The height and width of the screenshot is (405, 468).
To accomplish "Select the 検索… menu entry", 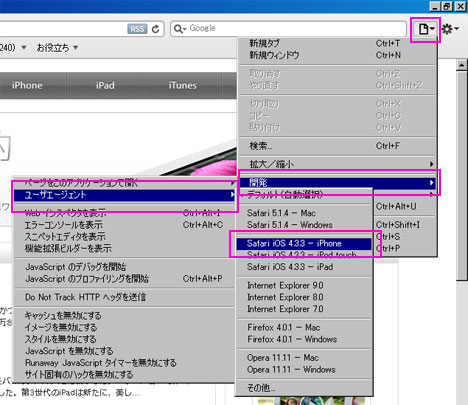I will click(x=337, y=146).
